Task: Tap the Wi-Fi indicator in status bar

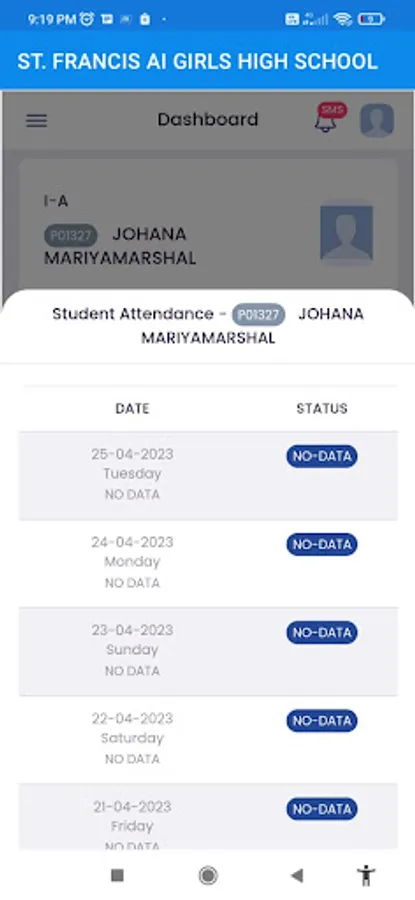Action: (343, 20)
